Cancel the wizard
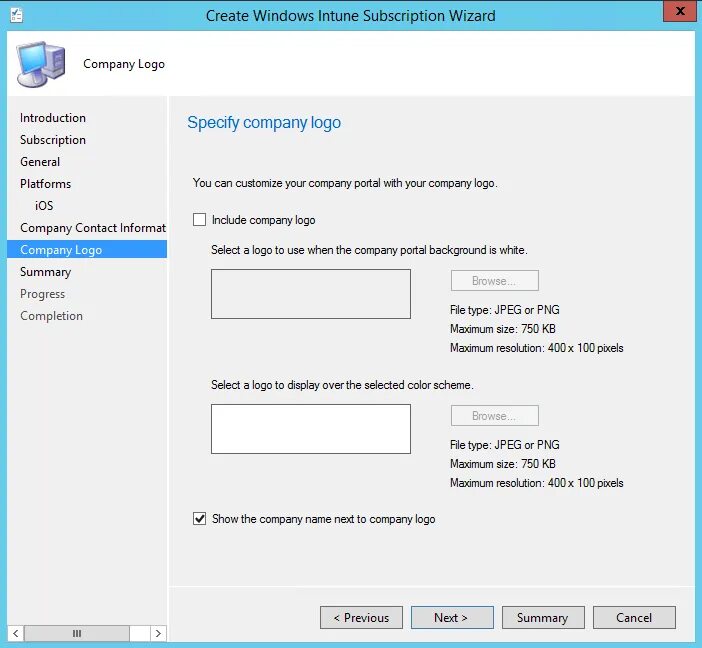 click(x=634, y=618)
